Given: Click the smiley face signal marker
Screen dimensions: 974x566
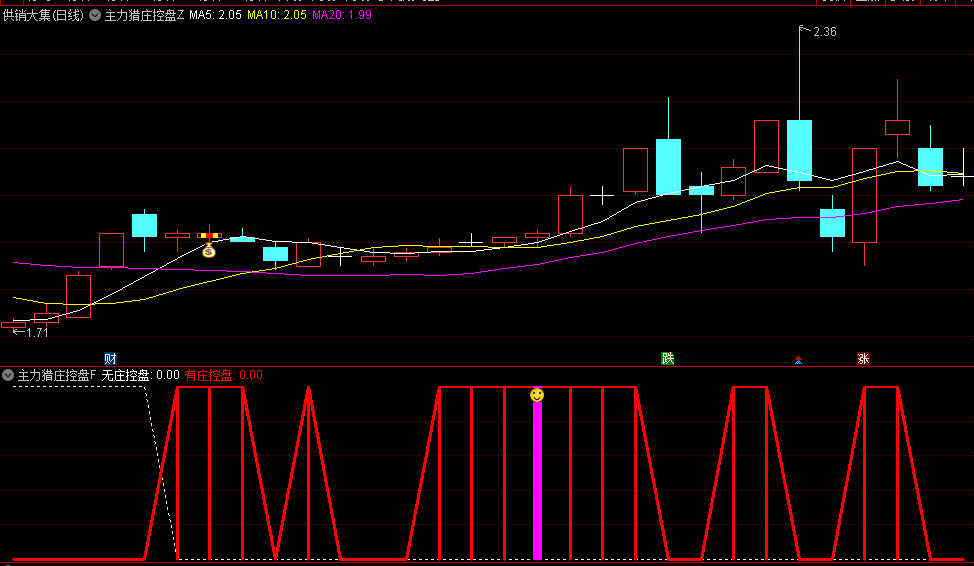Looking at the screenshot, I should pyautogui.click(x=537, y=396).
